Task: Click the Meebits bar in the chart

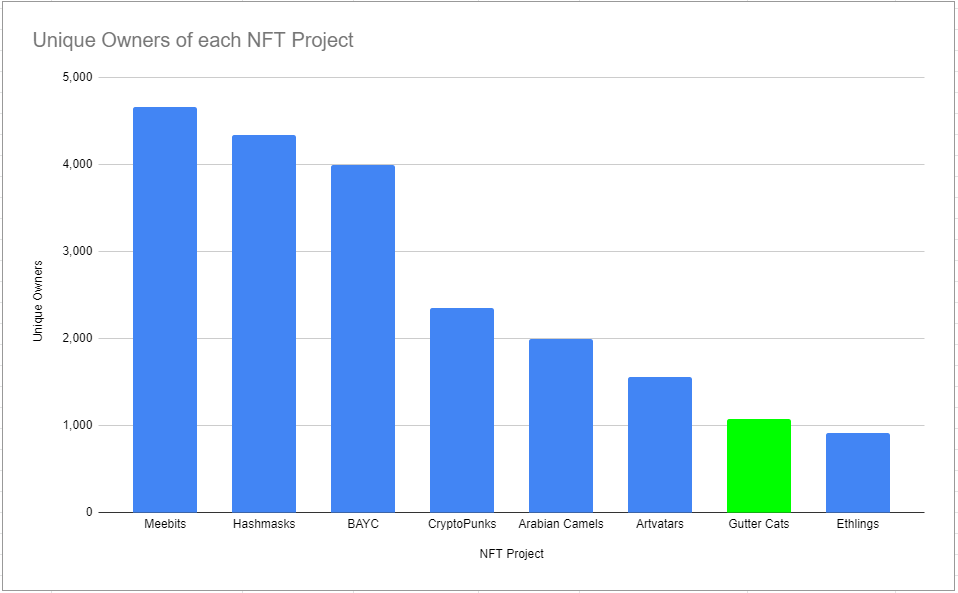Action: pyautogui.click(x=165, y=310)
